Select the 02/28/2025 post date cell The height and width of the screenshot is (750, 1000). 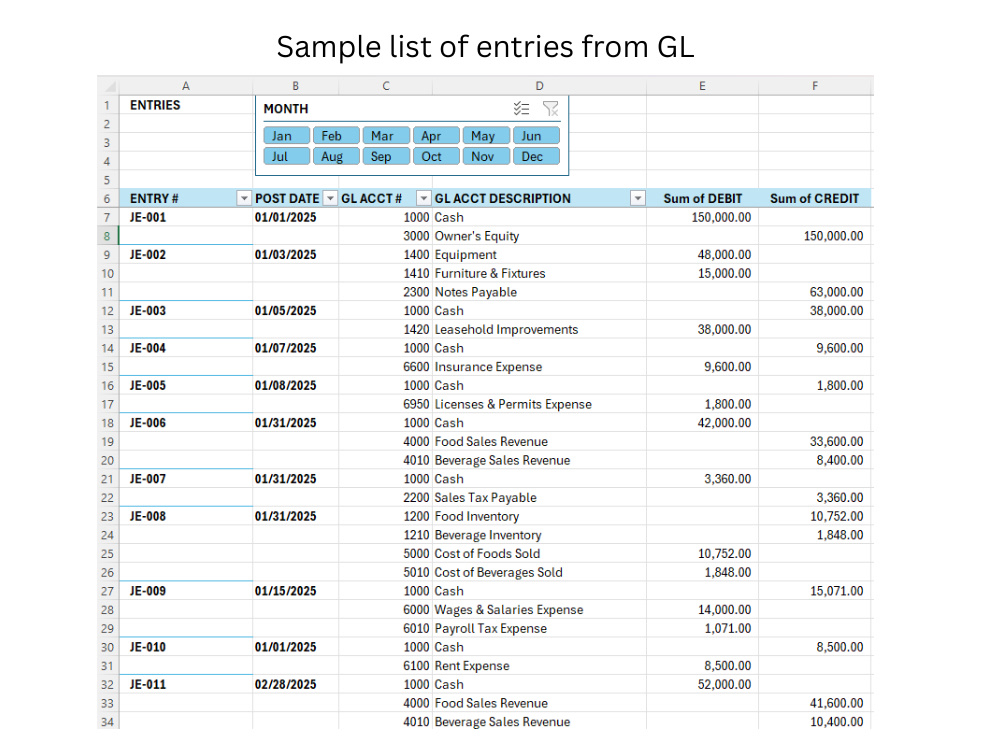click(x=295, y=684)
